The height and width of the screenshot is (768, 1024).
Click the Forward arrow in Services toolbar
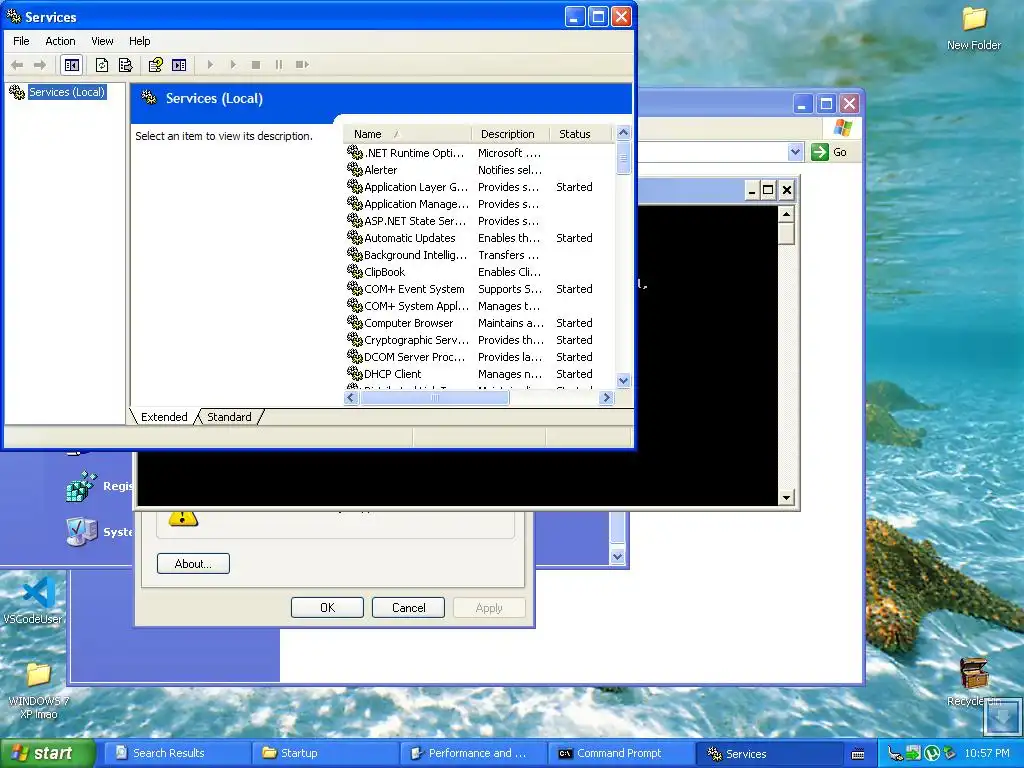click(40, 65)
